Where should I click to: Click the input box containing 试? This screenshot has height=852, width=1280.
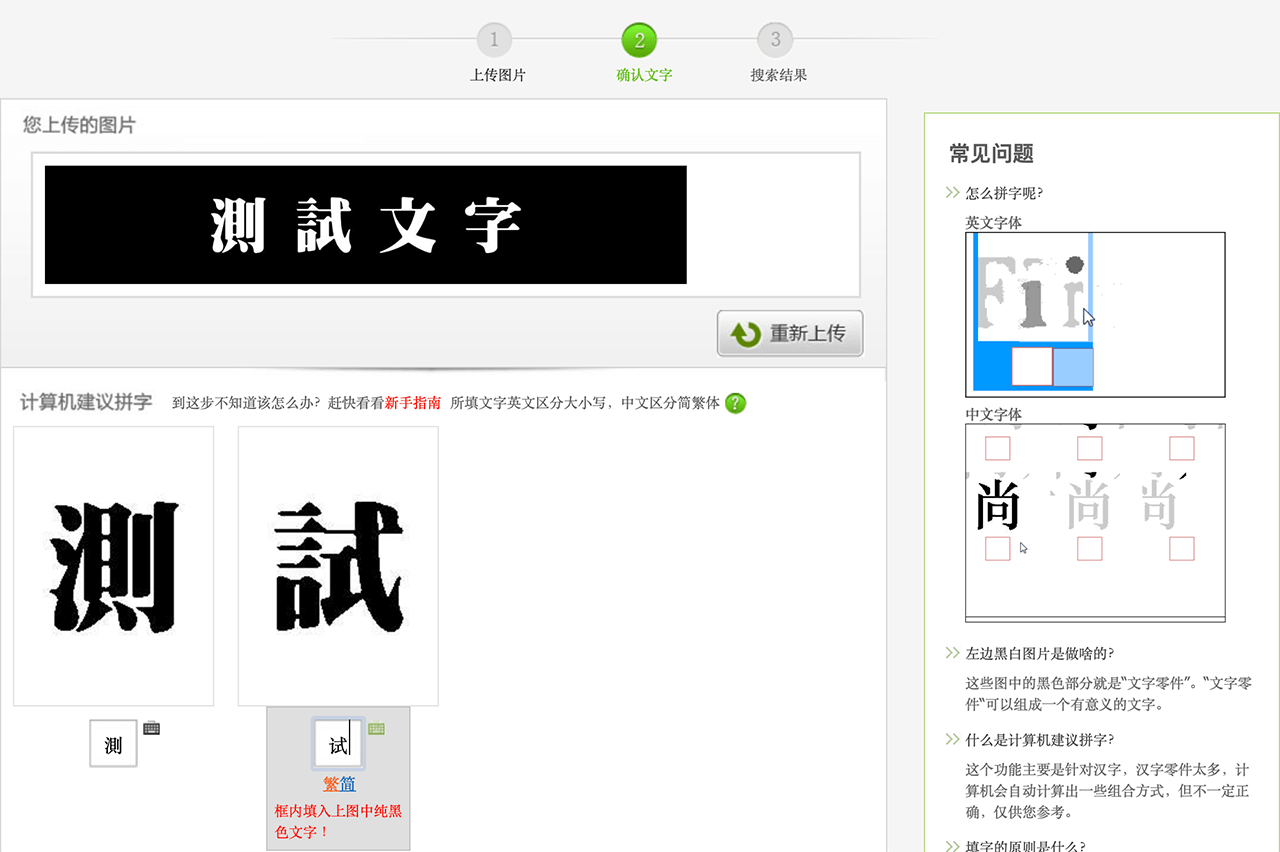[x=338, y=744]
